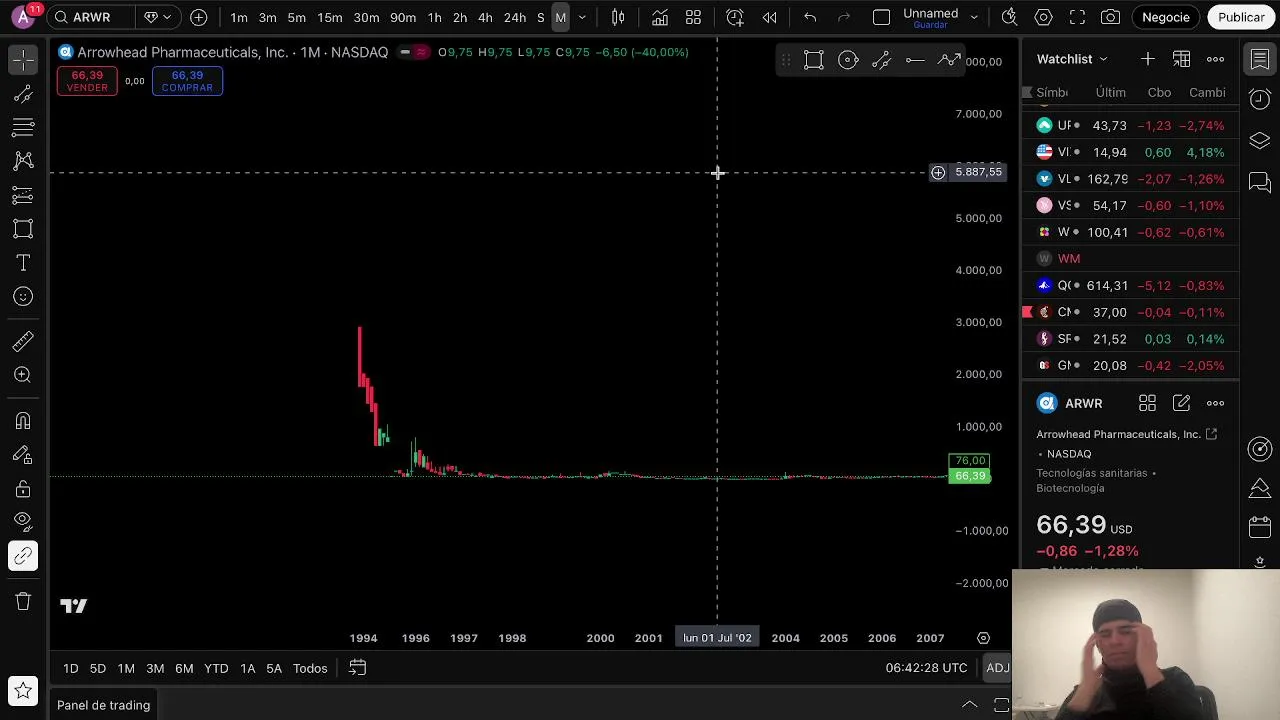Click the red VENDER 66,39 button

[x=87, y=81]
